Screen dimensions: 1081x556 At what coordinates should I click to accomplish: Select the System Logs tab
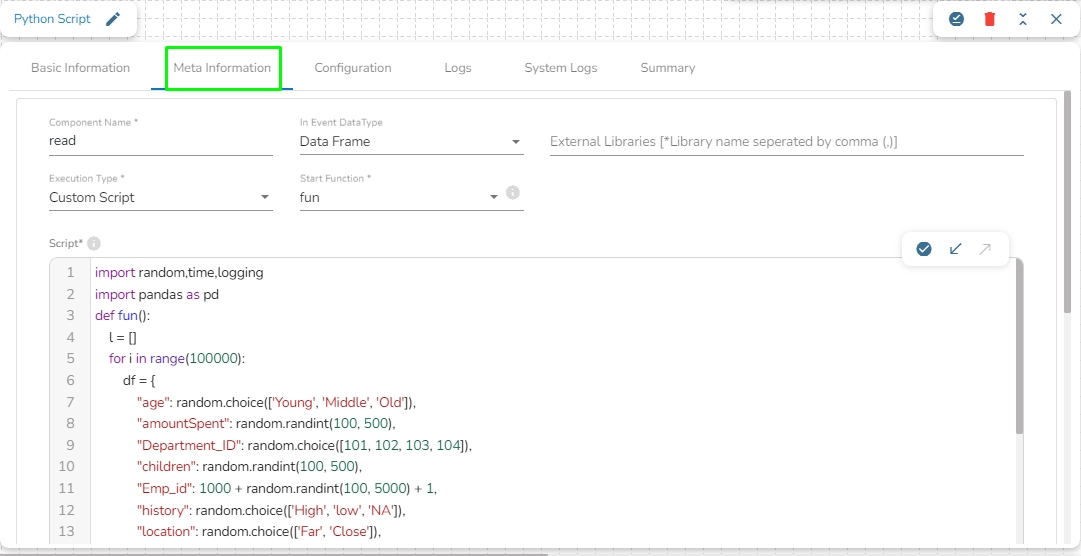click(x=560, y=68)
